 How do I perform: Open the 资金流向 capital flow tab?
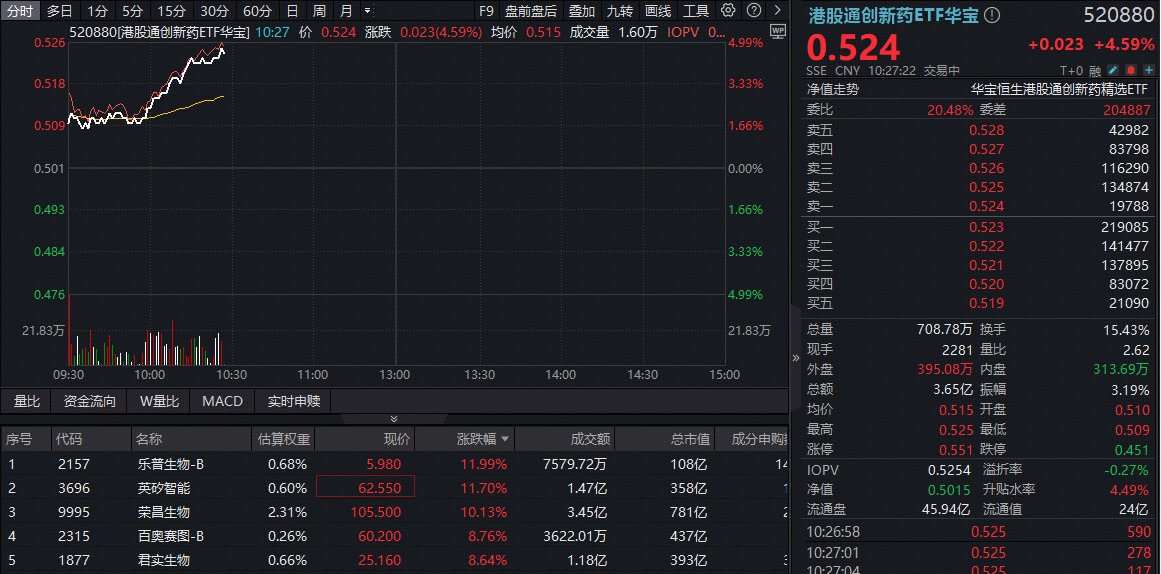(x=89, y=401)
